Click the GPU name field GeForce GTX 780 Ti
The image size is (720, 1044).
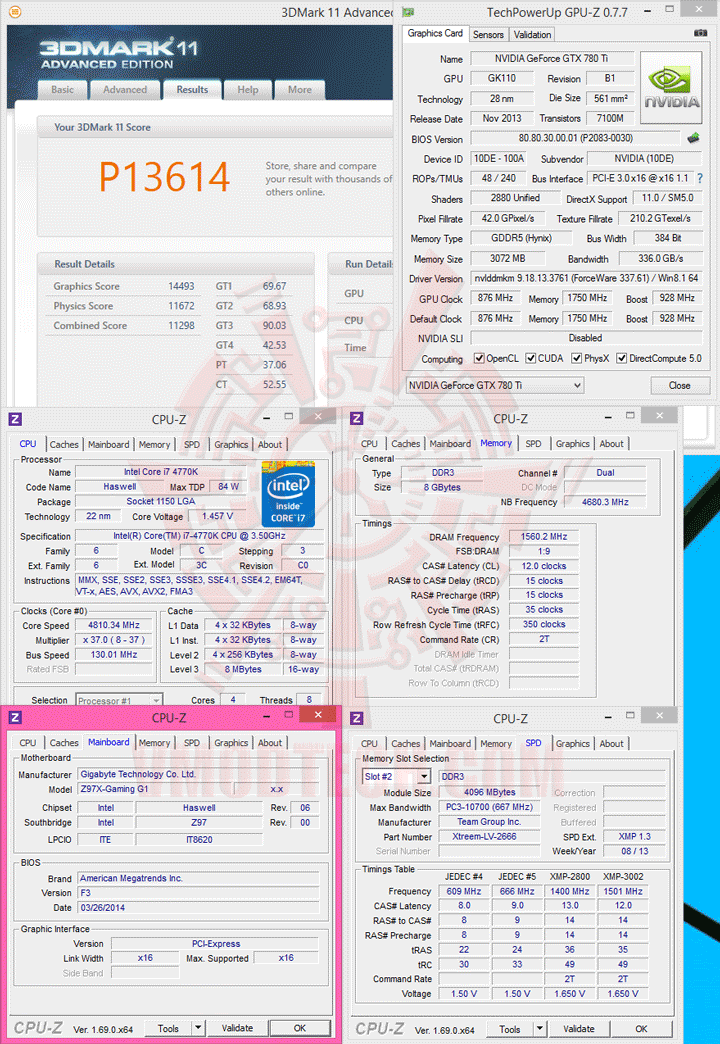(x=551, y=59)
